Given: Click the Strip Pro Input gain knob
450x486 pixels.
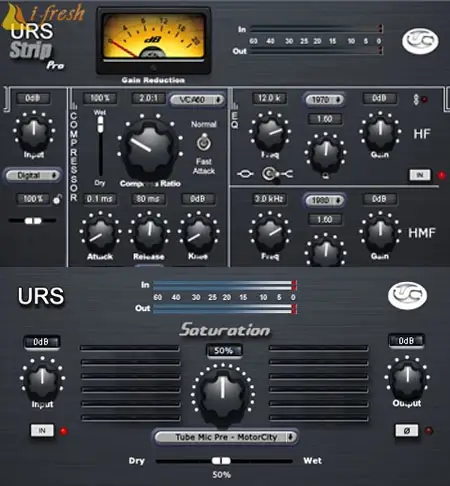Looking at the screenshot, I should point(34,131).
